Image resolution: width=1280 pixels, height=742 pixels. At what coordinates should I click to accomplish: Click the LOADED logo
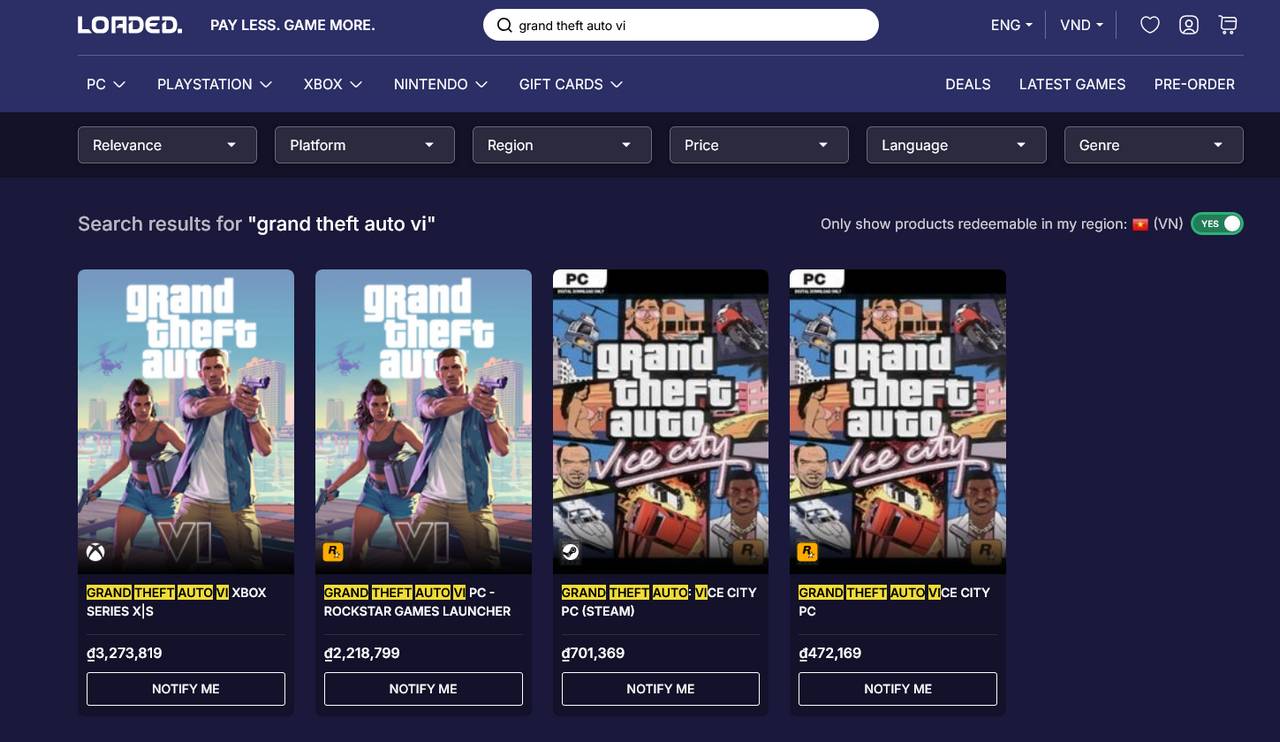point(130,25)
